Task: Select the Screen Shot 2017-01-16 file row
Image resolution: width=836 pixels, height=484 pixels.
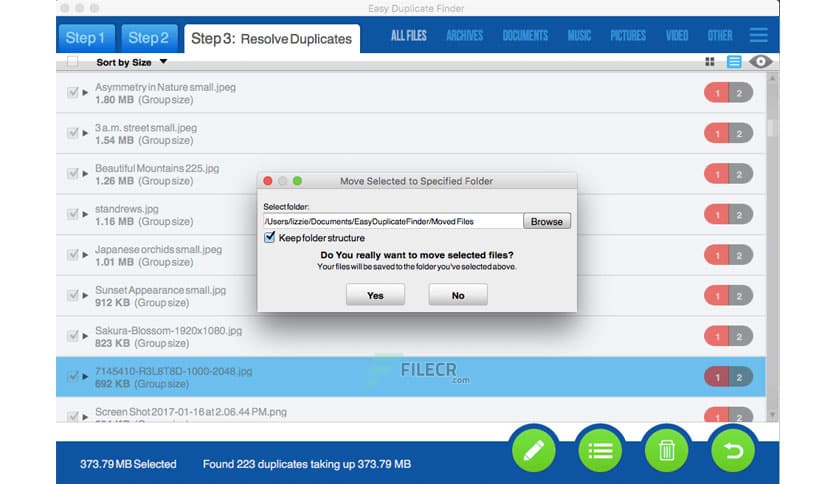Action: pyautogui.click(x=411, y=411)
